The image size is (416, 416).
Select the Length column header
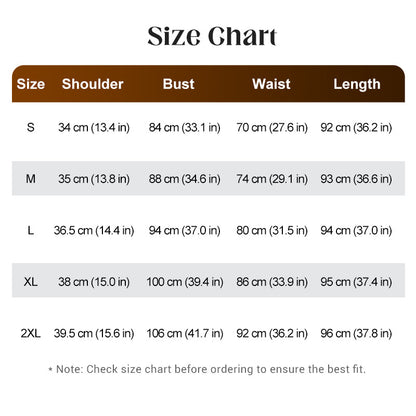tap(357, 84)
